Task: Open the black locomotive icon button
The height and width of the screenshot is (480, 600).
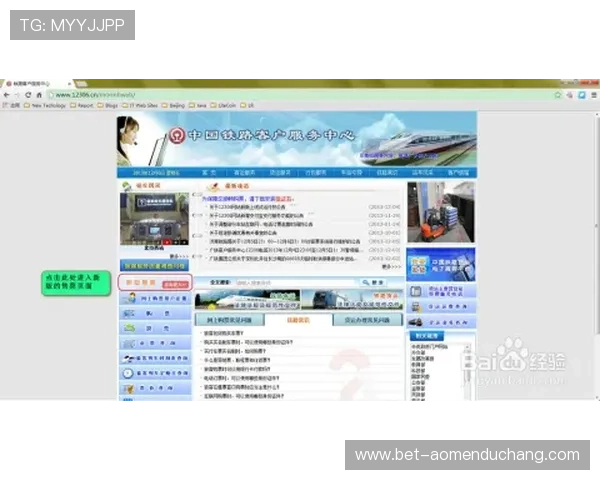Action: [441, 322]
